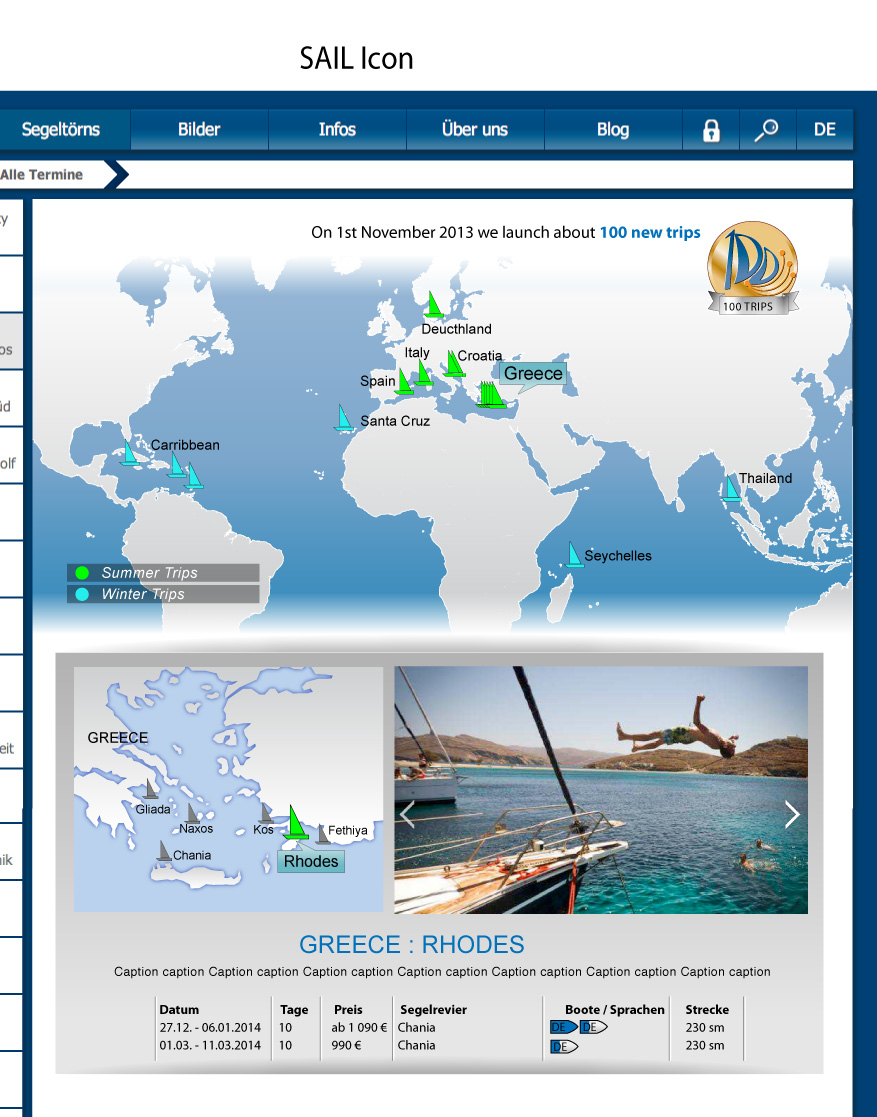
Task: Click the 100 TRIPS gold badge
Action: pyautogui.click(x=752, y=268)
